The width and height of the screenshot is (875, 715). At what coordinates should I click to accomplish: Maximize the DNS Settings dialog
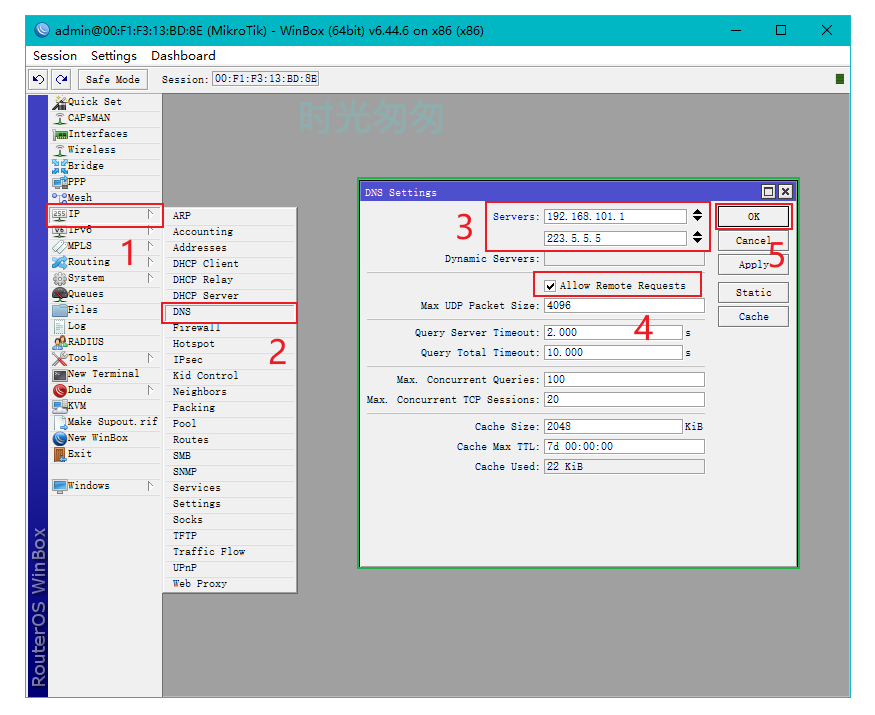768,192
